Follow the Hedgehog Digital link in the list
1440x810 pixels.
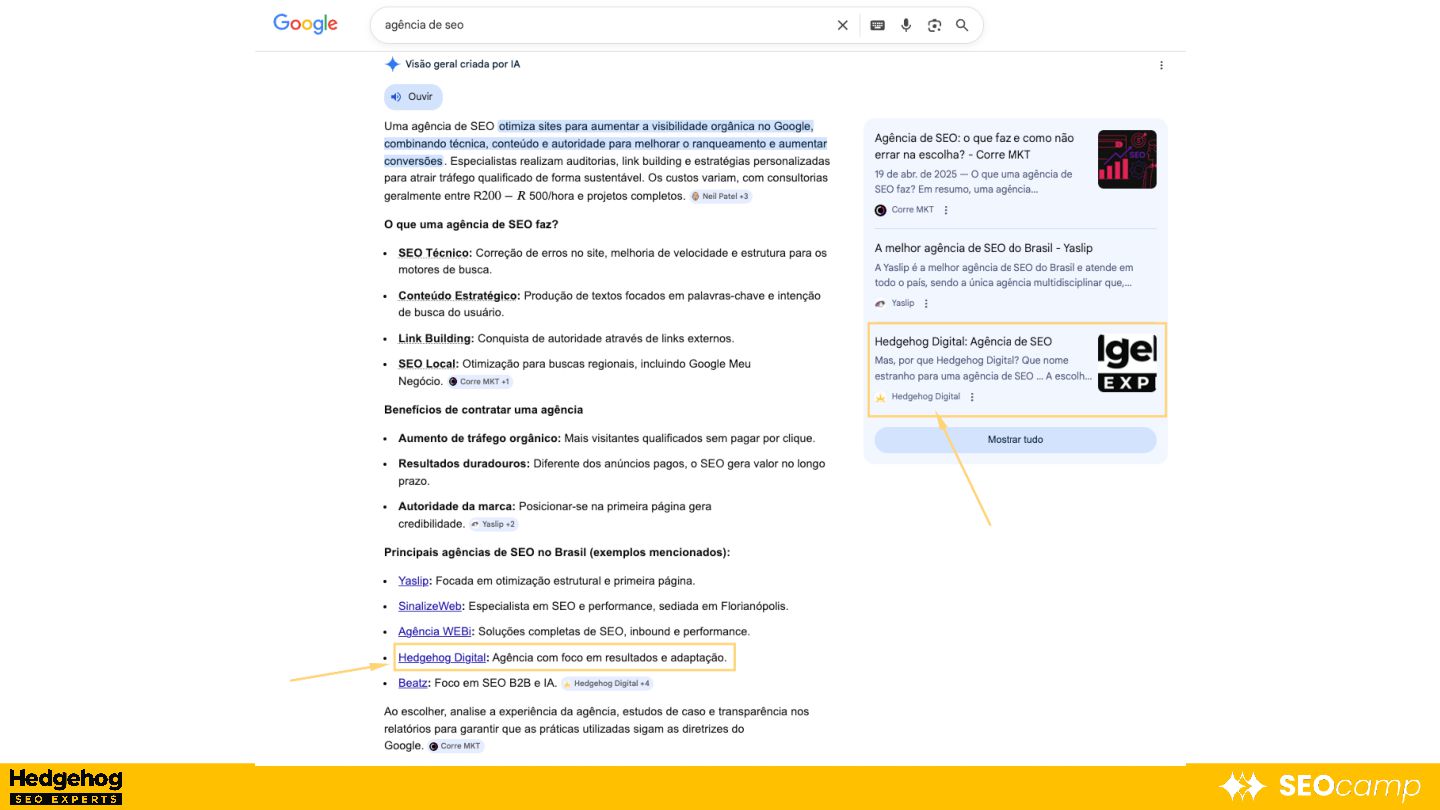click(442, 658)
